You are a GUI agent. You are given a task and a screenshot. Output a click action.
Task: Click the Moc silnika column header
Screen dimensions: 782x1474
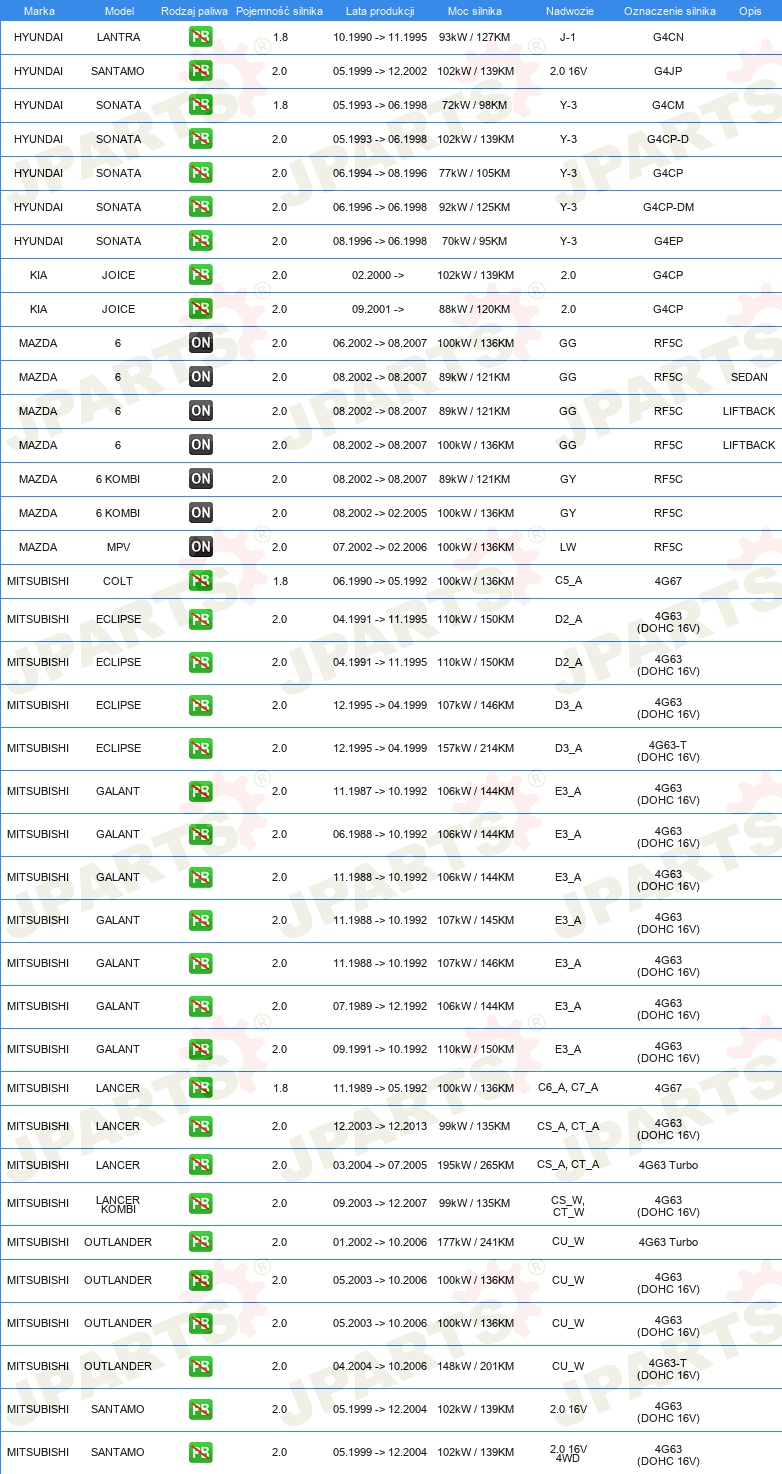(475, 11)
